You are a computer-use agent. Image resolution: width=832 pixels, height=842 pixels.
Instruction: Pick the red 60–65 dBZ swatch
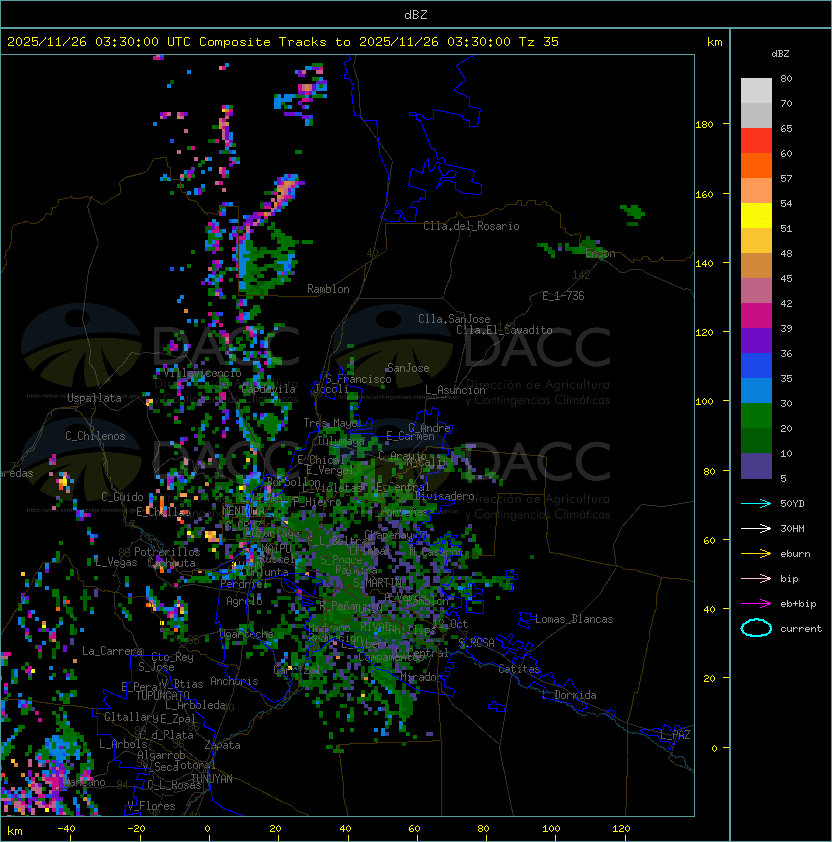[x=756, y=141]
